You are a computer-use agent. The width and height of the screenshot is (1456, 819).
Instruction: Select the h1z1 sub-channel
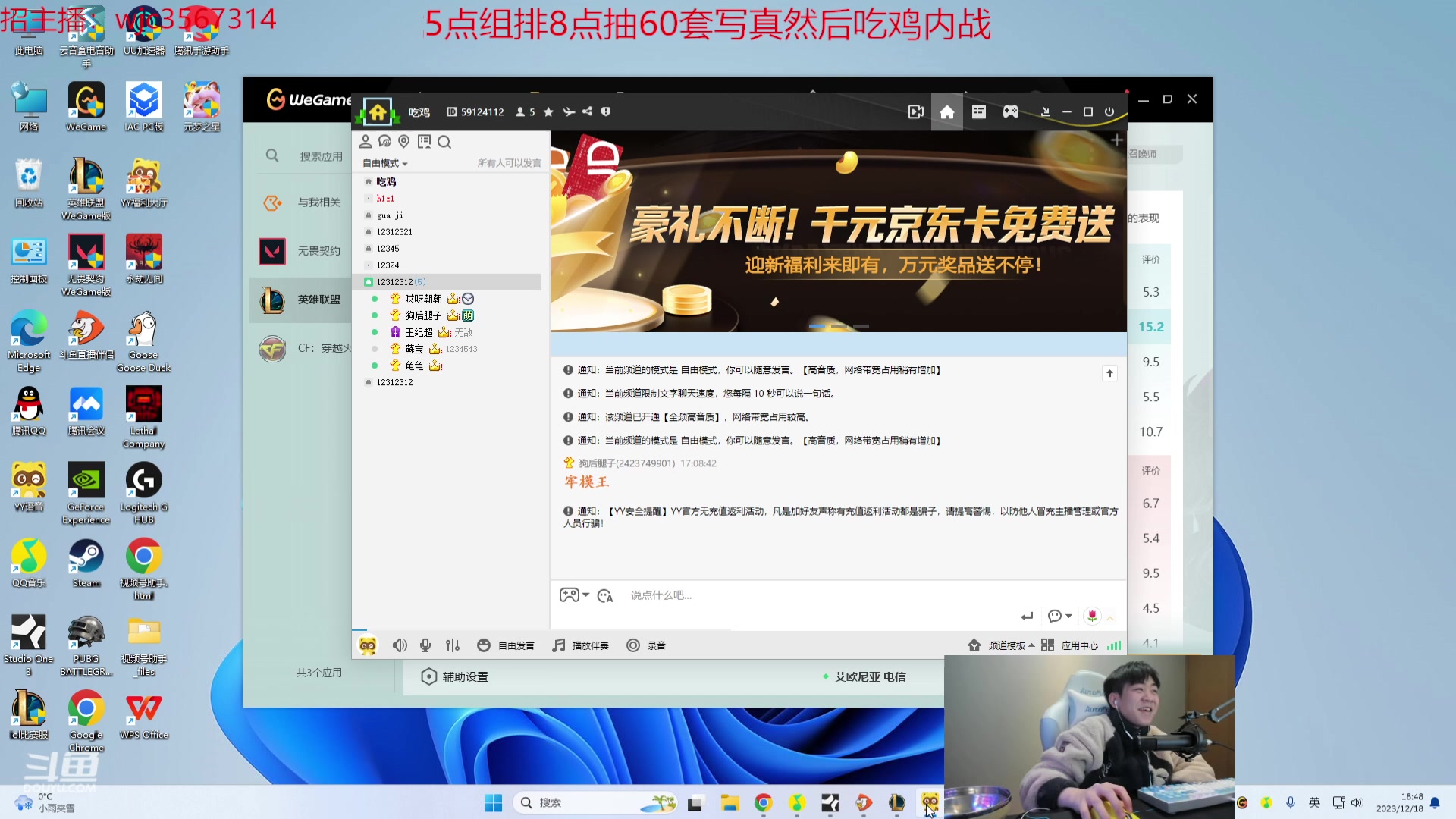pyautogui.click(x=385, y=199)
